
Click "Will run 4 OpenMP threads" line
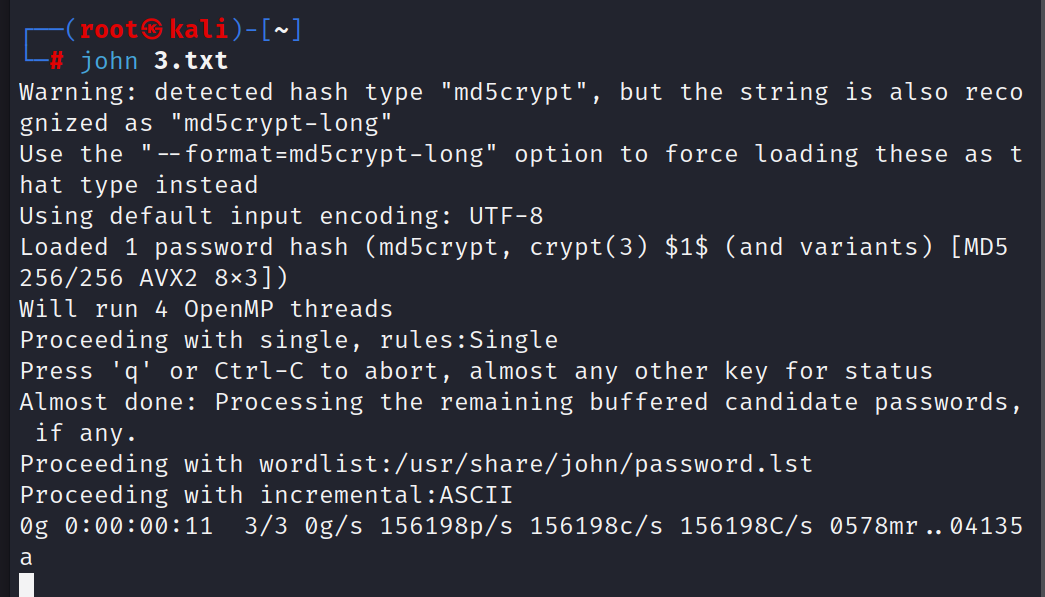coord(207,310)
